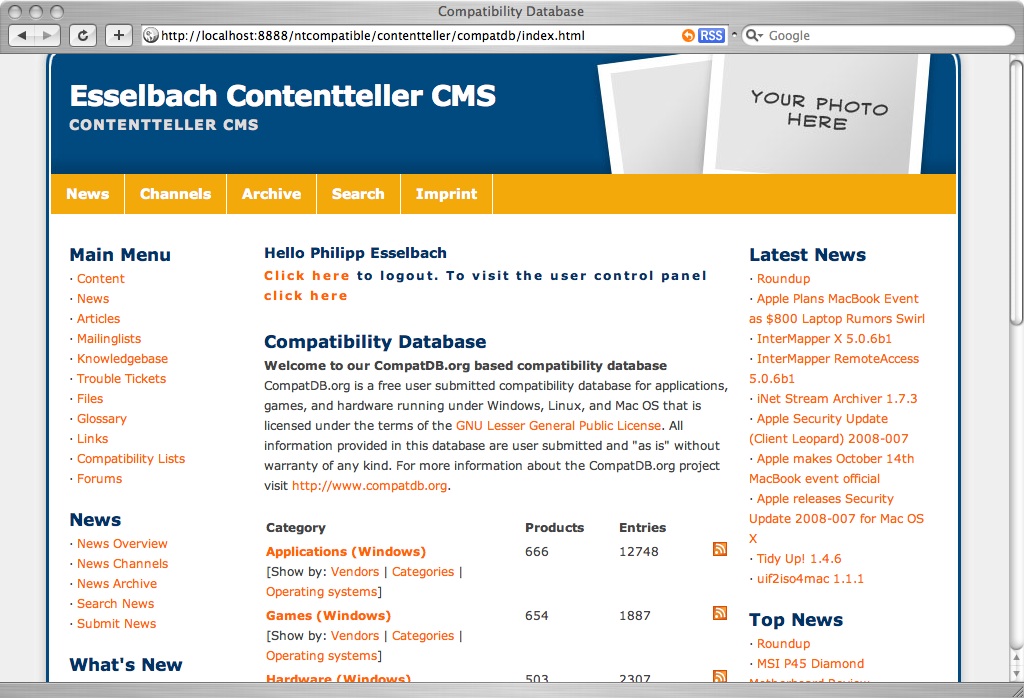Open Apple makes October 14th MacBook item
1024x698 pixels.
pyautogui.click(x=831, y=468)
